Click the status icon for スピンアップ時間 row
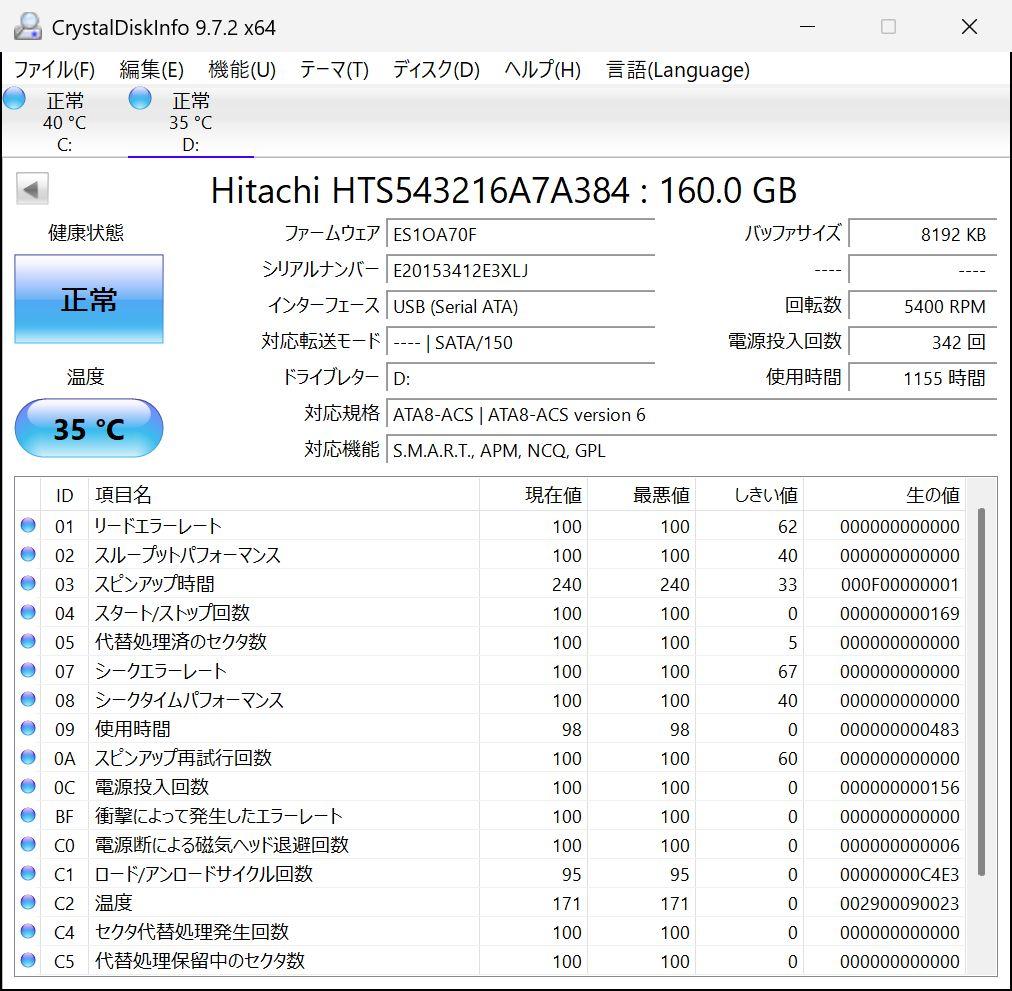Screen dimensions: 1012x991 coord(28,584)
